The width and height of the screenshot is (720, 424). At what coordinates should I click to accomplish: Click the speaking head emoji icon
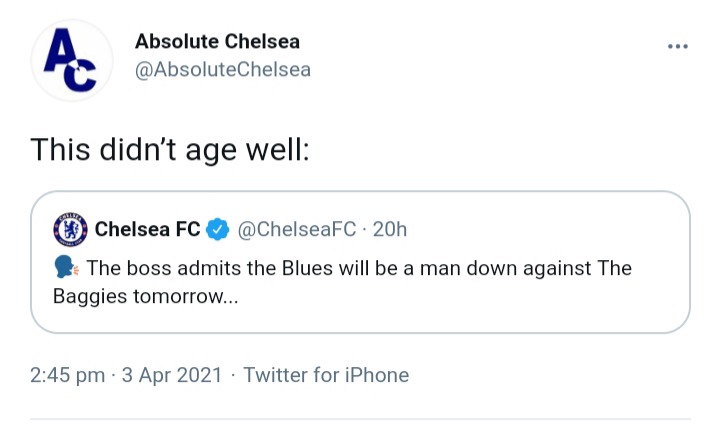(66, 267)
